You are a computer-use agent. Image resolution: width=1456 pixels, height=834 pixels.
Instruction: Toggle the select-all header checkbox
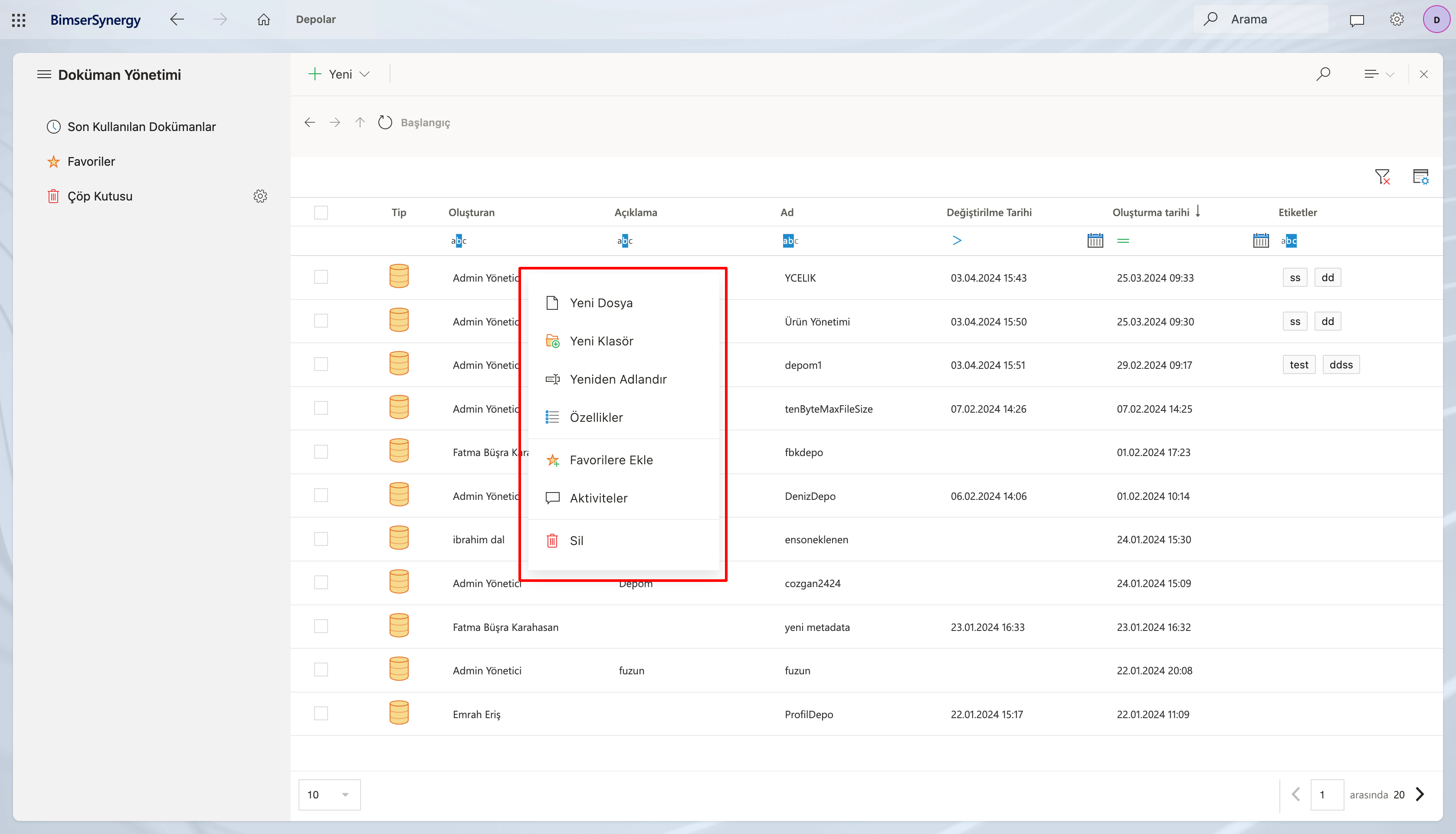(x=321, y=213)
